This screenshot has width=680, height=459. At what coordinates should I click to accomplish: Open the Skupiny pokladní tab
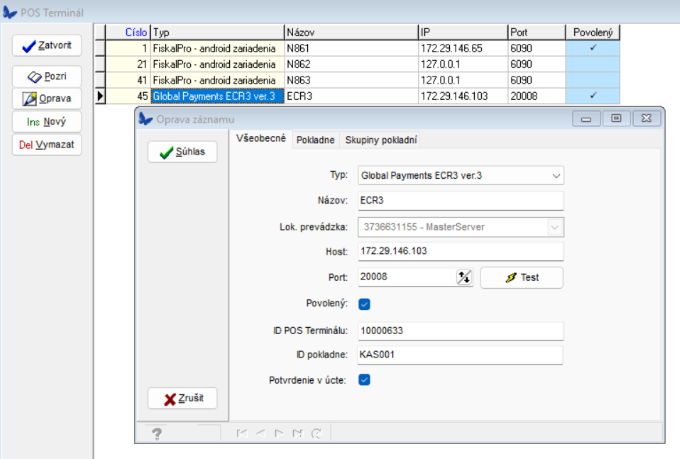point(381,140)
